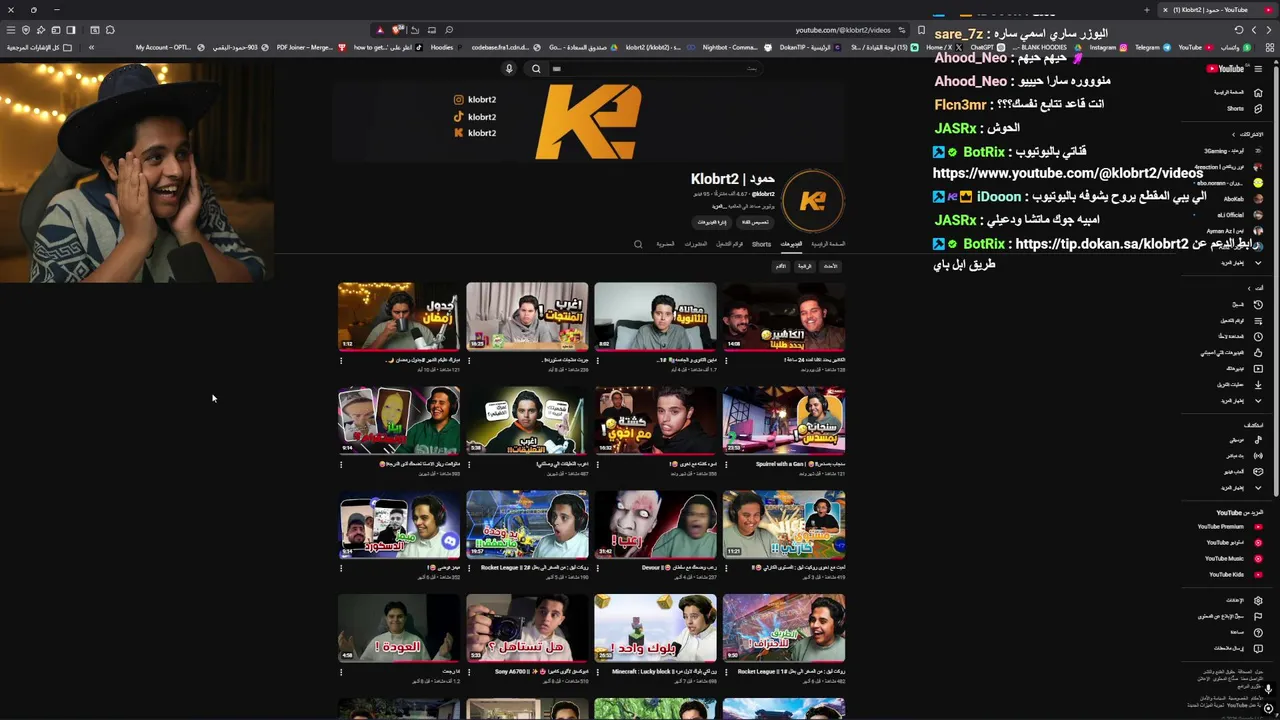This screenshot has height=720, width=1280.
Task: Open Playlists in the YouTube sidebar
Action: coord(1240,321)
